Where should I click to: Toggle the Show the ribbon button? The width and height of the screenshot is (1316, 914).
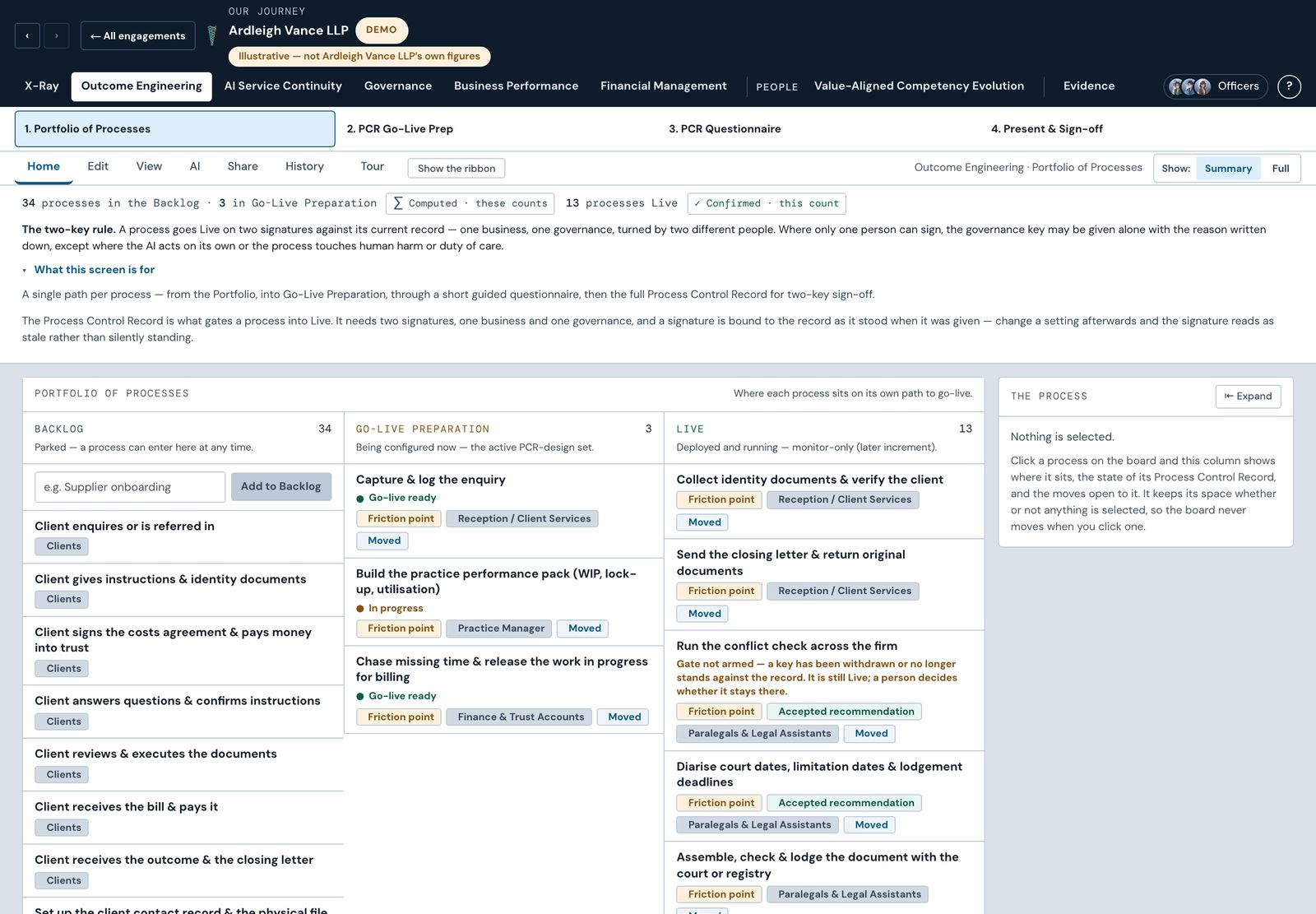click(456, 169)
